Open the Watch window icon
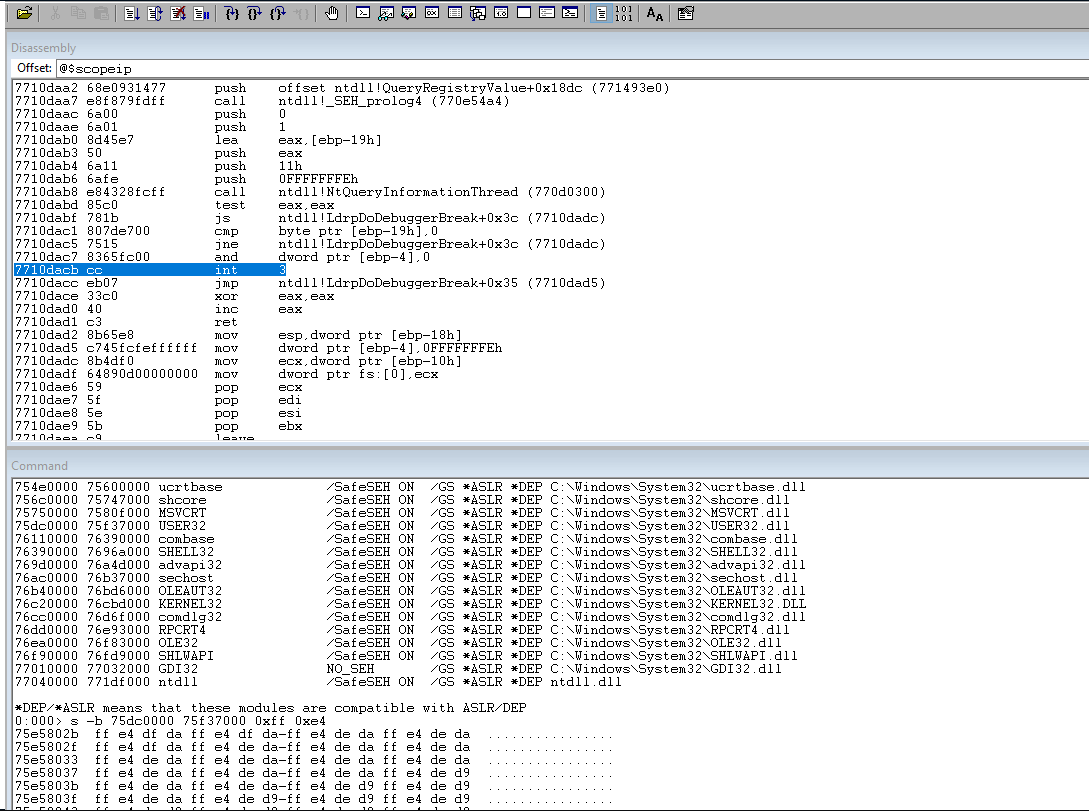 click(385, 14)
